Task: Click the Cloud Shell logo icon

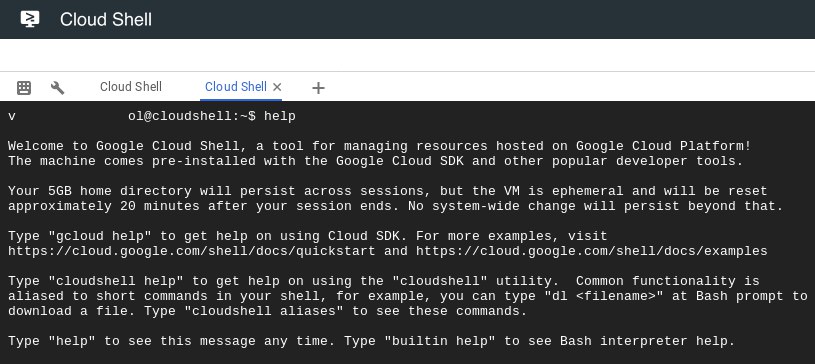Action: (x=30, y=19)
